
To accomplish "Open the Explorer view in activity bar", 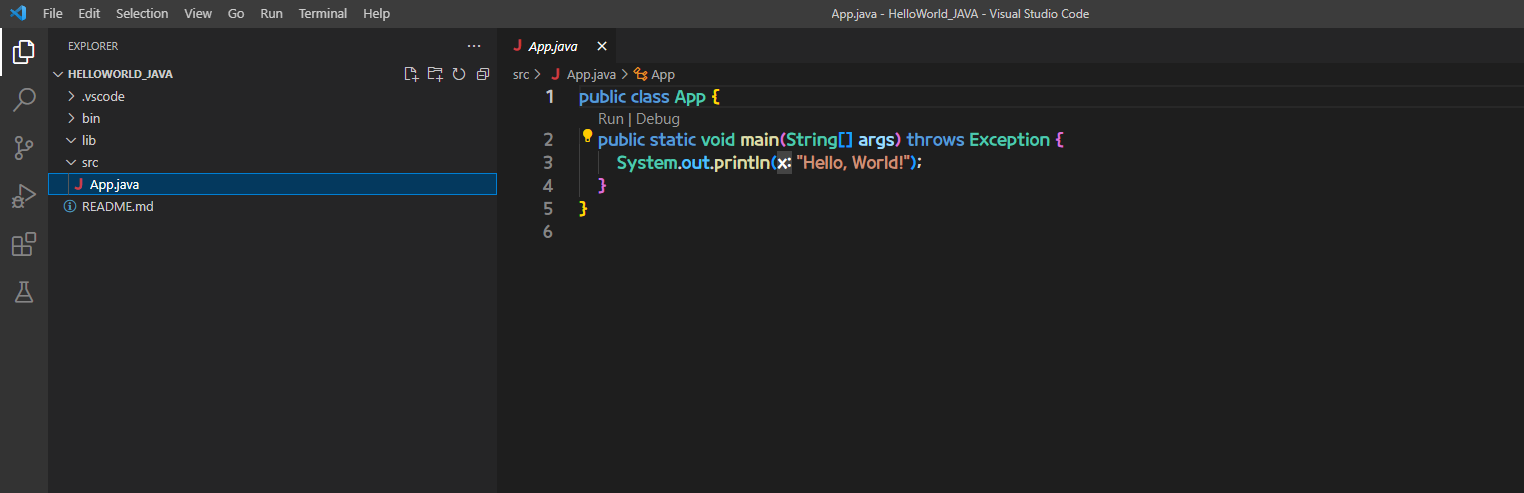I will [24, 51].
